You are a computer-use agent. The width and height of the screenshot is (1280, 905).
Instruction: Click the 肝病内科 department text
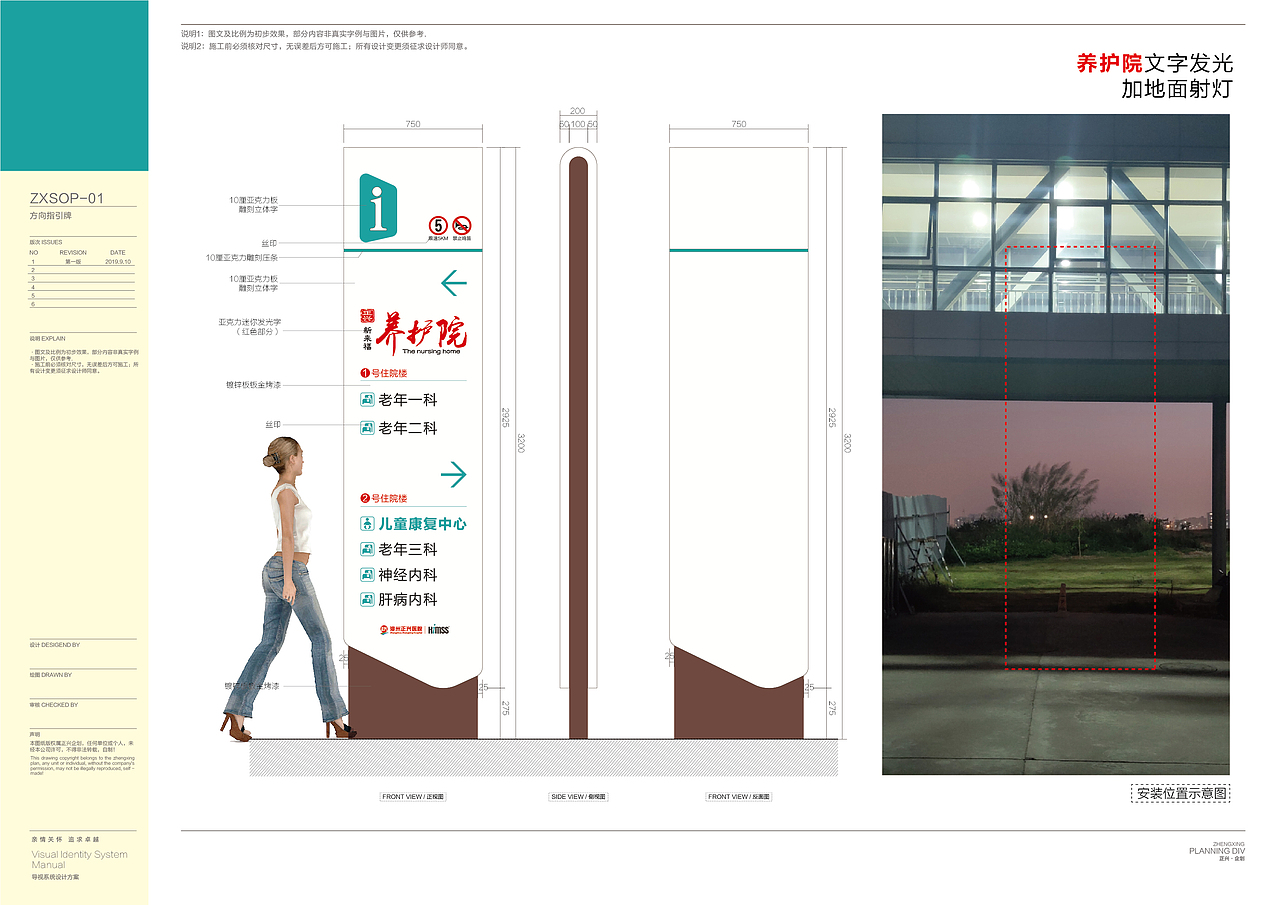[x=408, y=600]
